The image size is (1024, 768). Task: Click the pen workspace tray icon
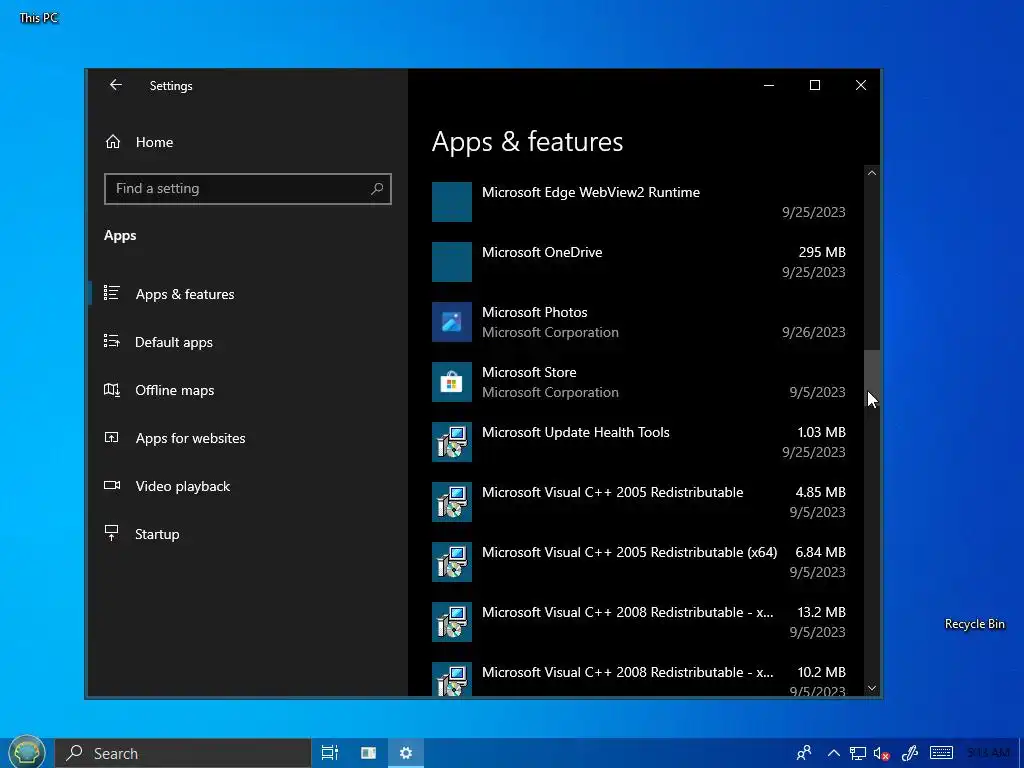pos(910,753)
